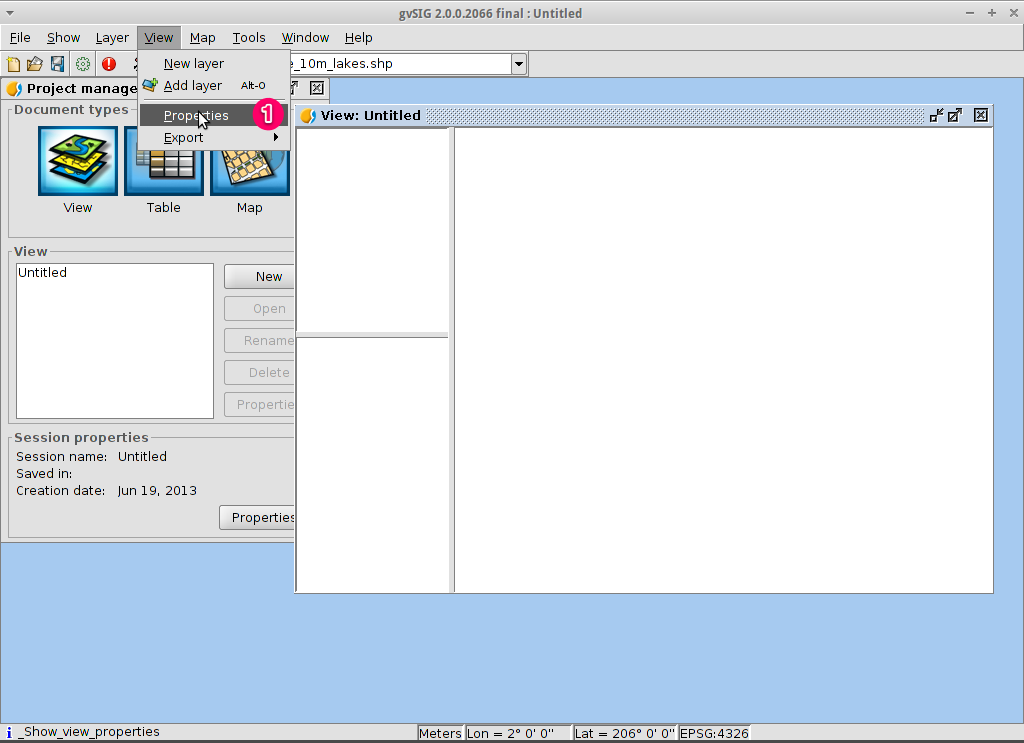Click the layer file name combo field

pyautogui.click(x=400, y=64)
